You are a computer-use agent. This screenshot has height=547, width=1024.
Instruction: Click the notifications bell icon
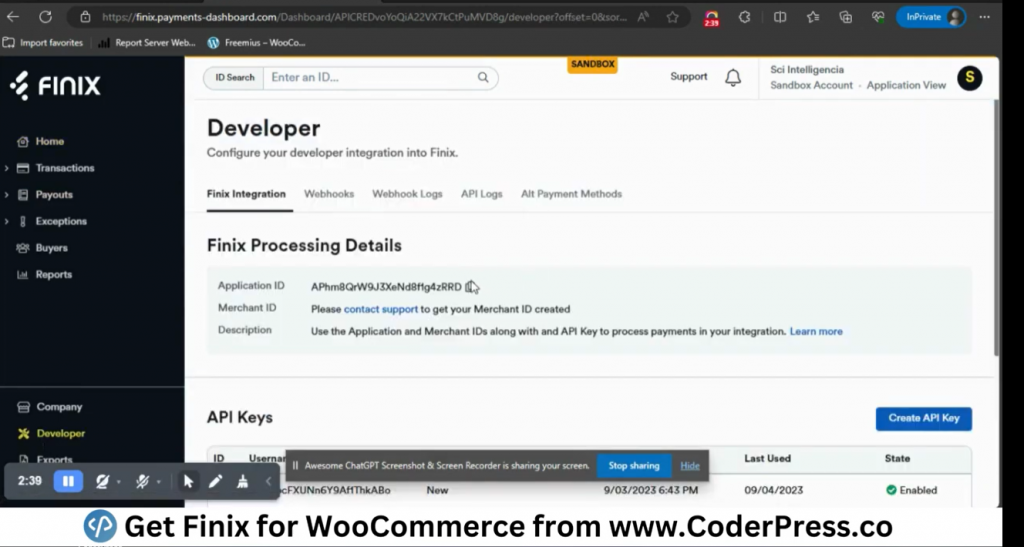[x=733, y=78]
